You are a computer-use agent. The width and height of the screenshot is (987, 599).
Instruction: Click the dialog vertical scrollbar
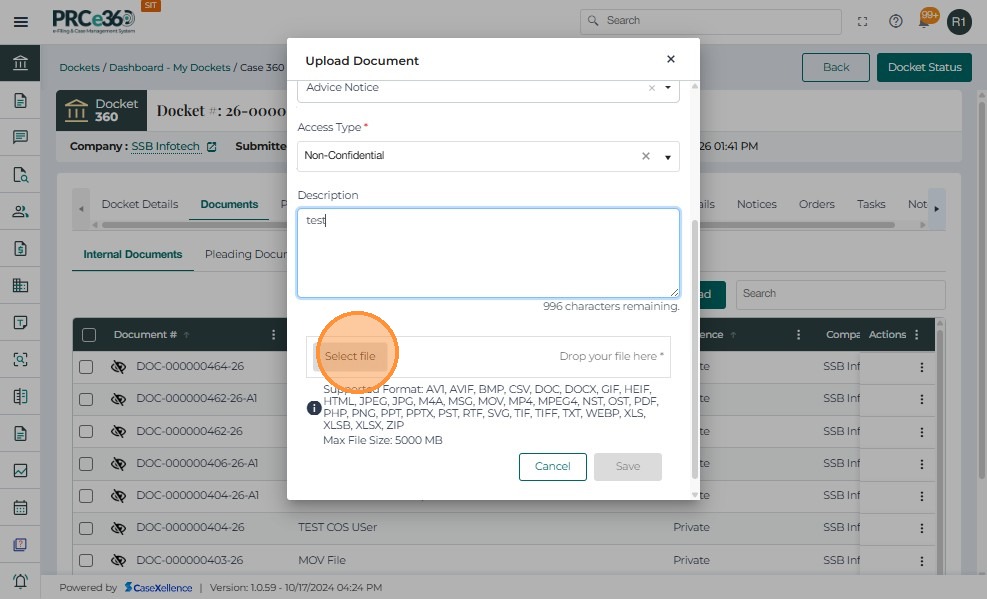point(695,349)
